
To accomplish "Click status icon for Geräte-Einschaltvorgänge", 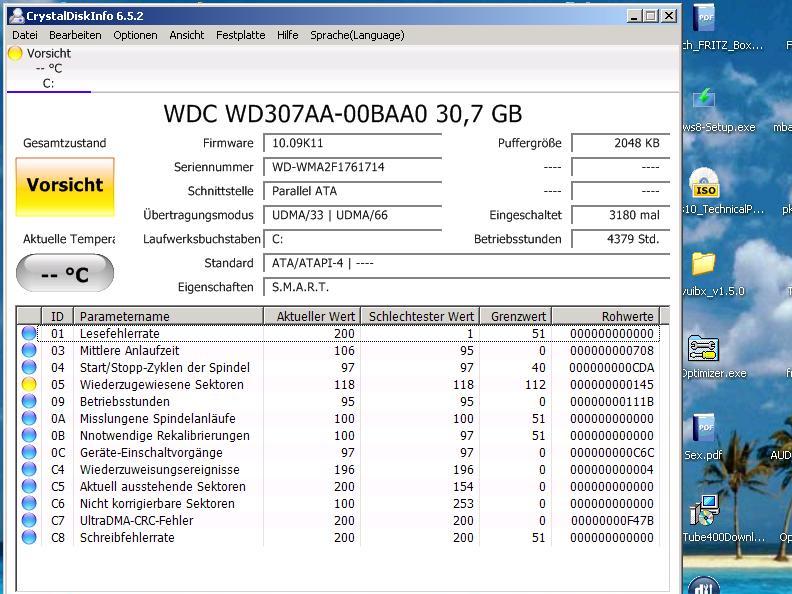I will tap(29, 452).
